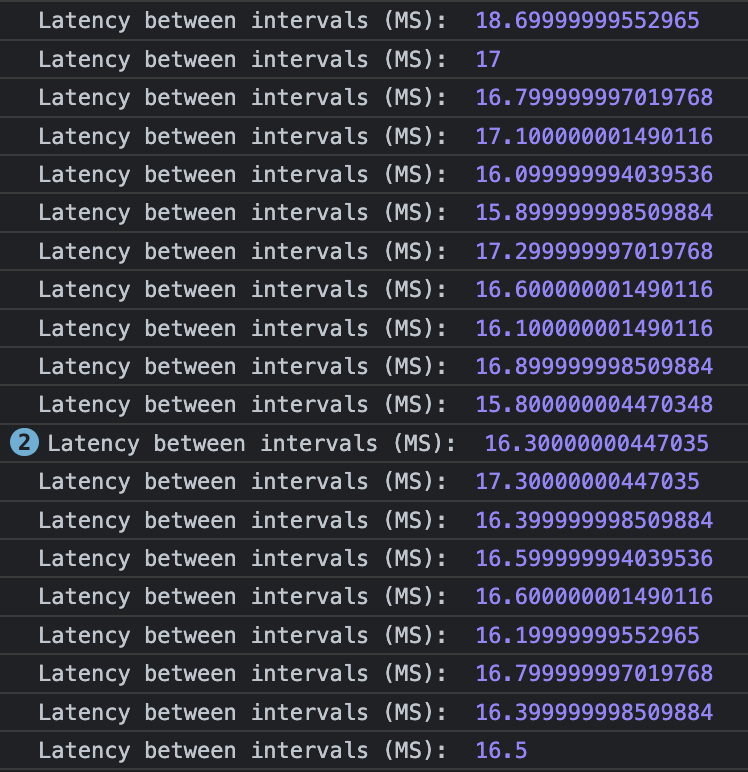
Task: Click the value 16.19999999552965
Action: tap(587, 636)
